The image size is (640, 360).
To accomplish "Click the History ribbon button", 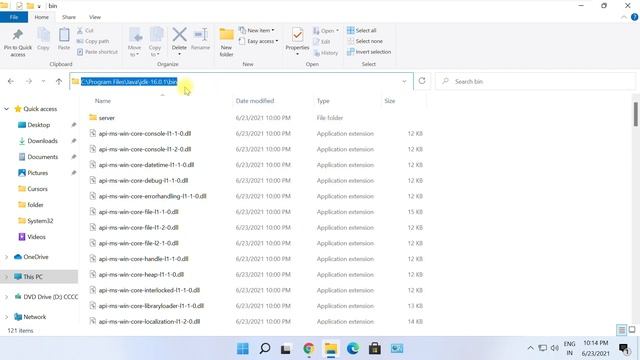I will 326,53.
